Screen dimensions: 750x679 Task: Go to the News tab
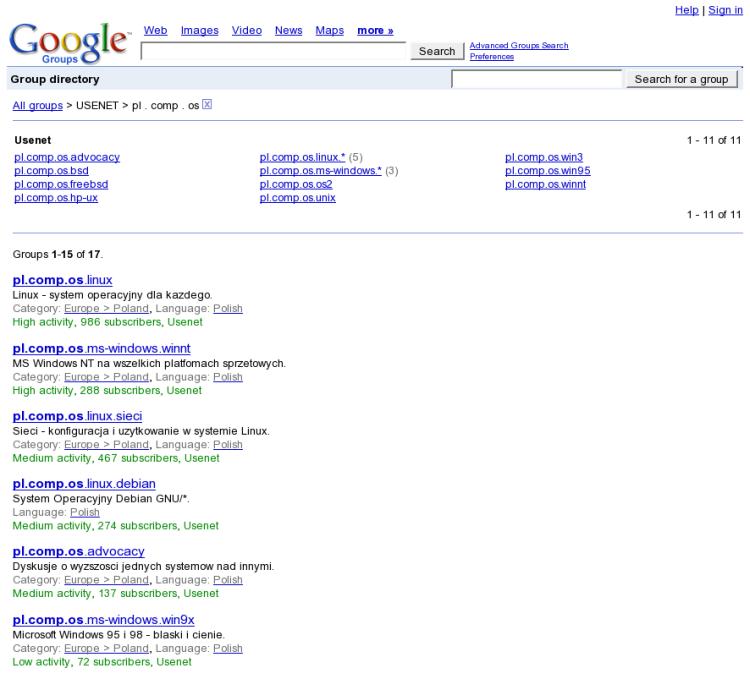tap(288, 31)
